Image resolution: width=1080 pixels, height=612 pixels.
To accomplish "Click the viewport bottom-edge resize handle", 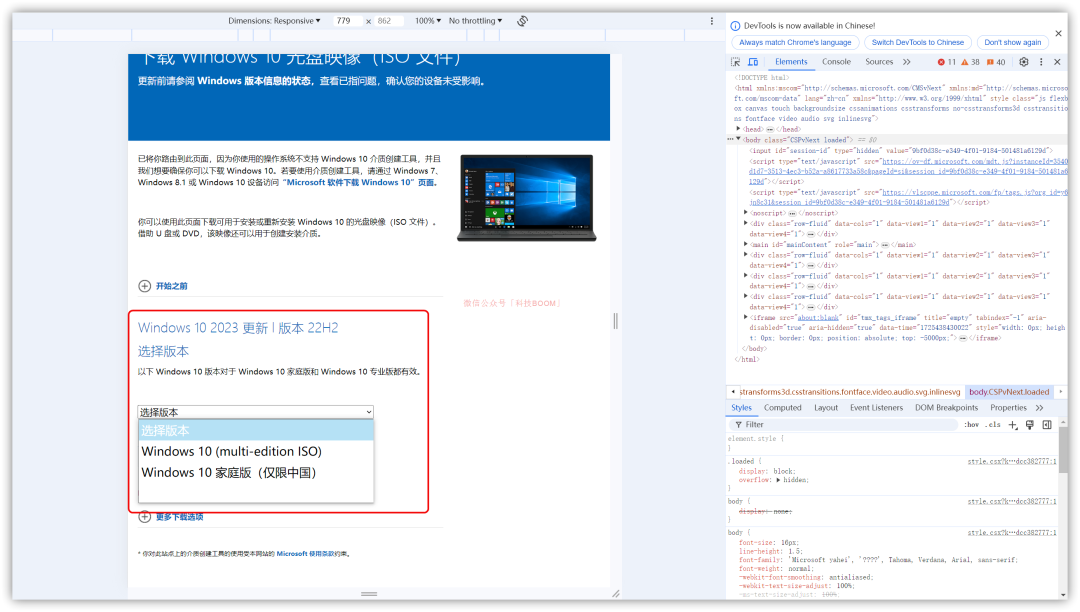I will point(369,593).
